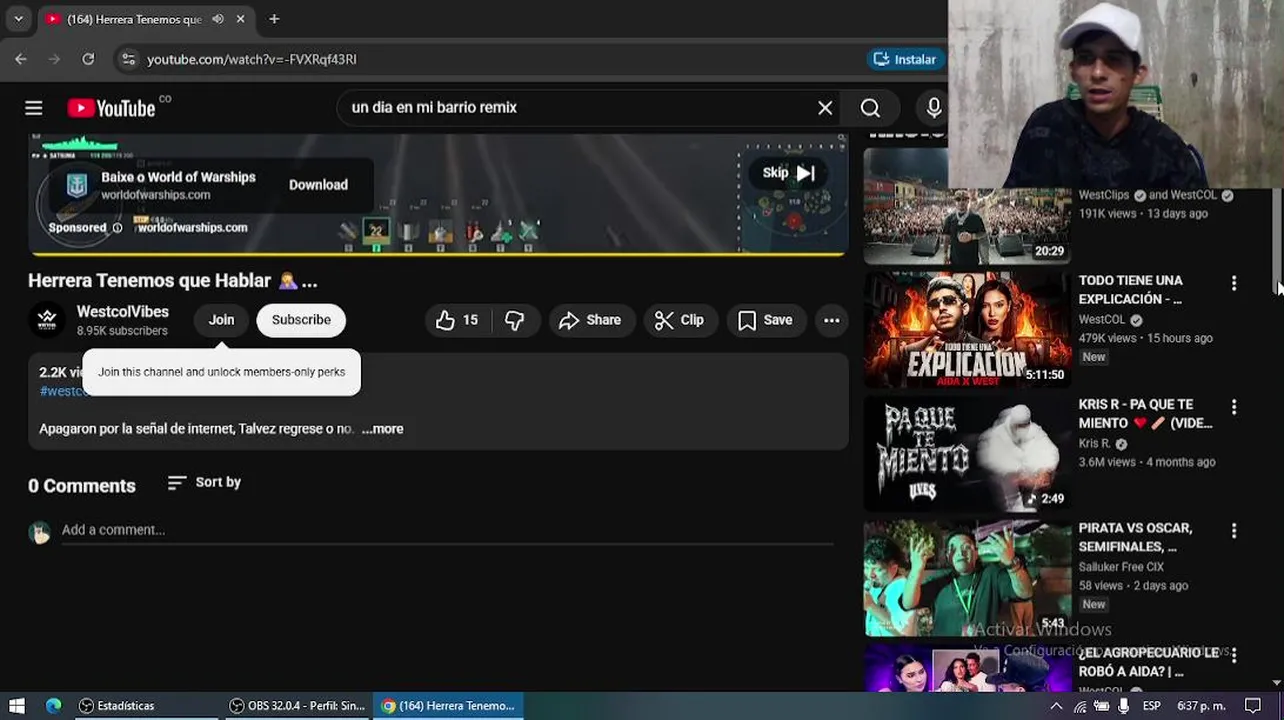
Task: Save the video to a playlist
Action: pyautogui.click(x=766, y=320)
